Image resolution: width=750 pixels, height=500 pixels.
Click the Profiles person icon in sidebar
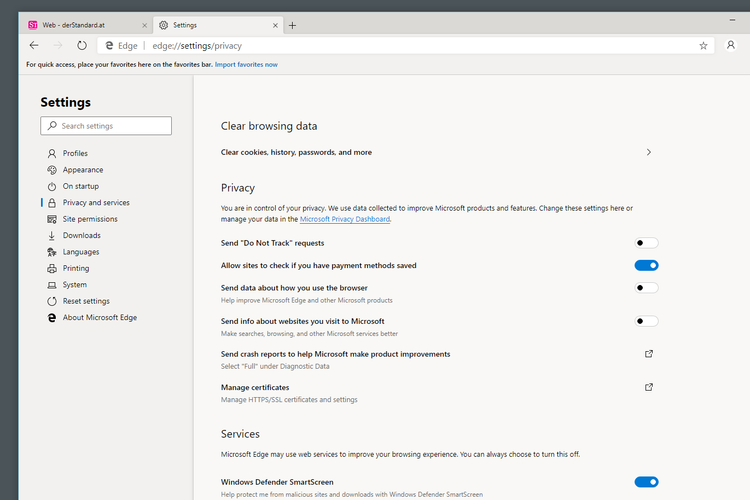[x=52, y=154]
